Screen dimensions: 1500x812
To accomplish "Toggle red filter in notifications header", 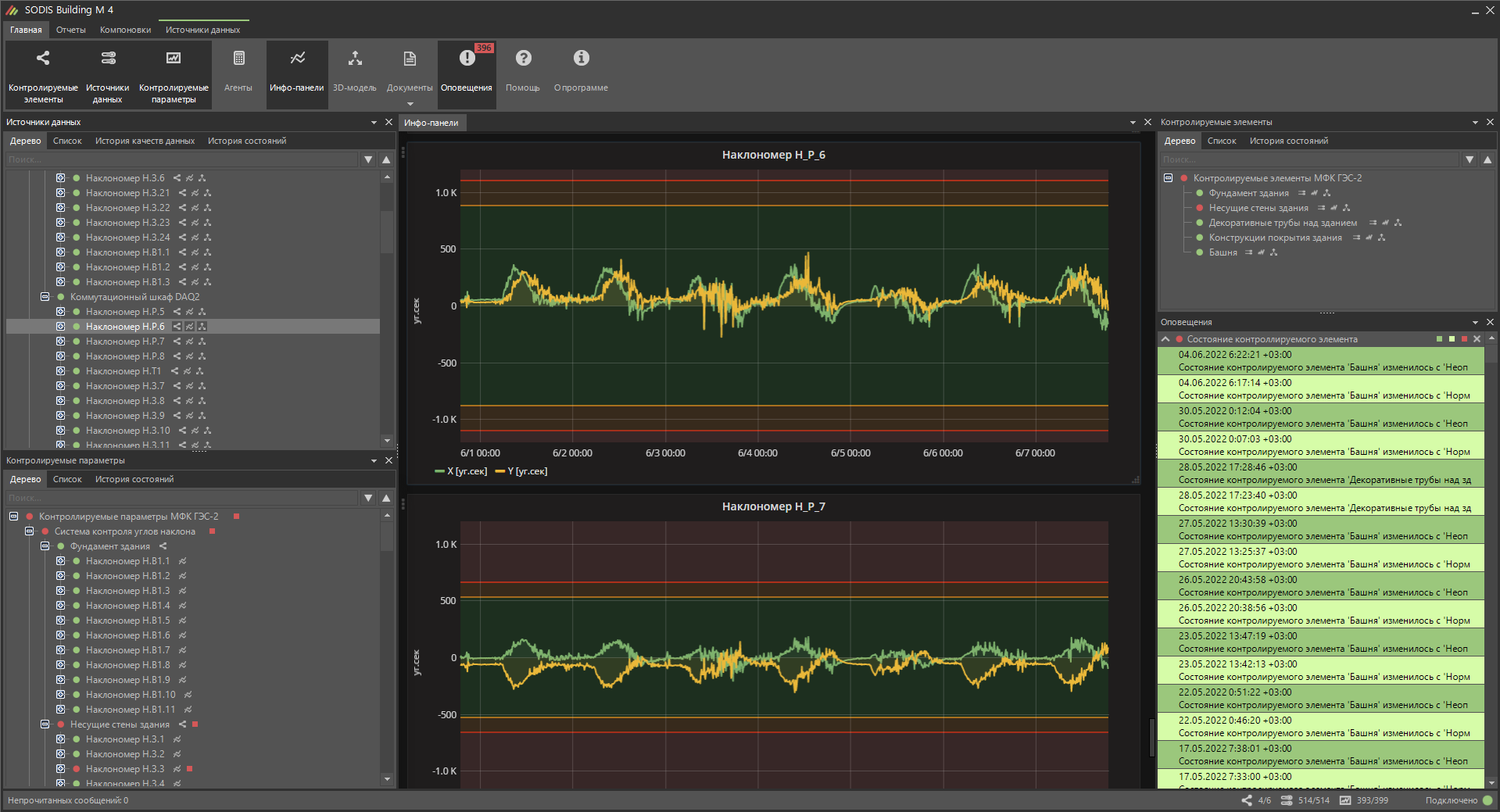I will pyautogui.click(x=1464, y=339).
